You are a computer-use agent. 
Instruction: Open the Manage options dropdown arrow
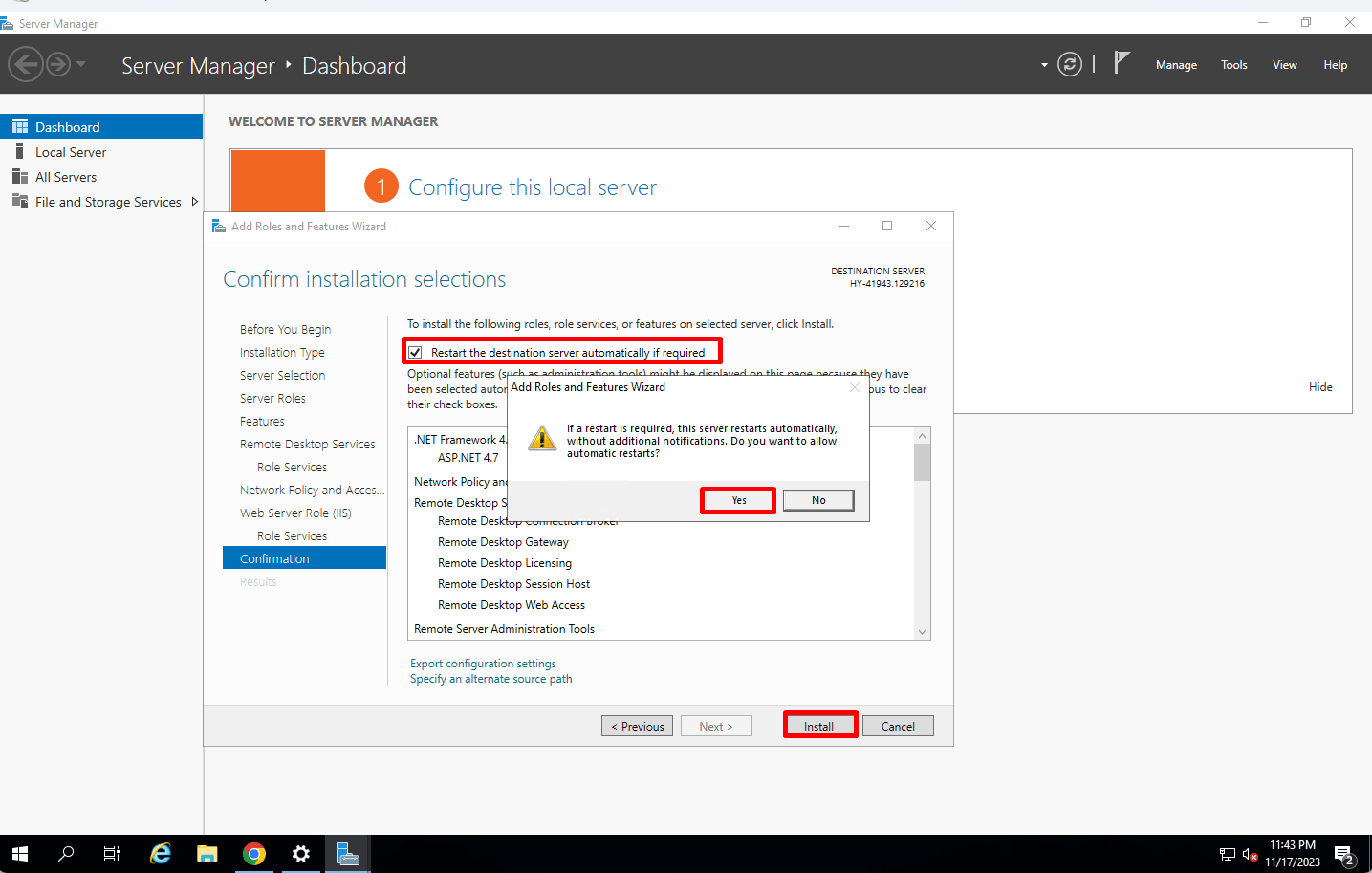(x=1045, y=64)
